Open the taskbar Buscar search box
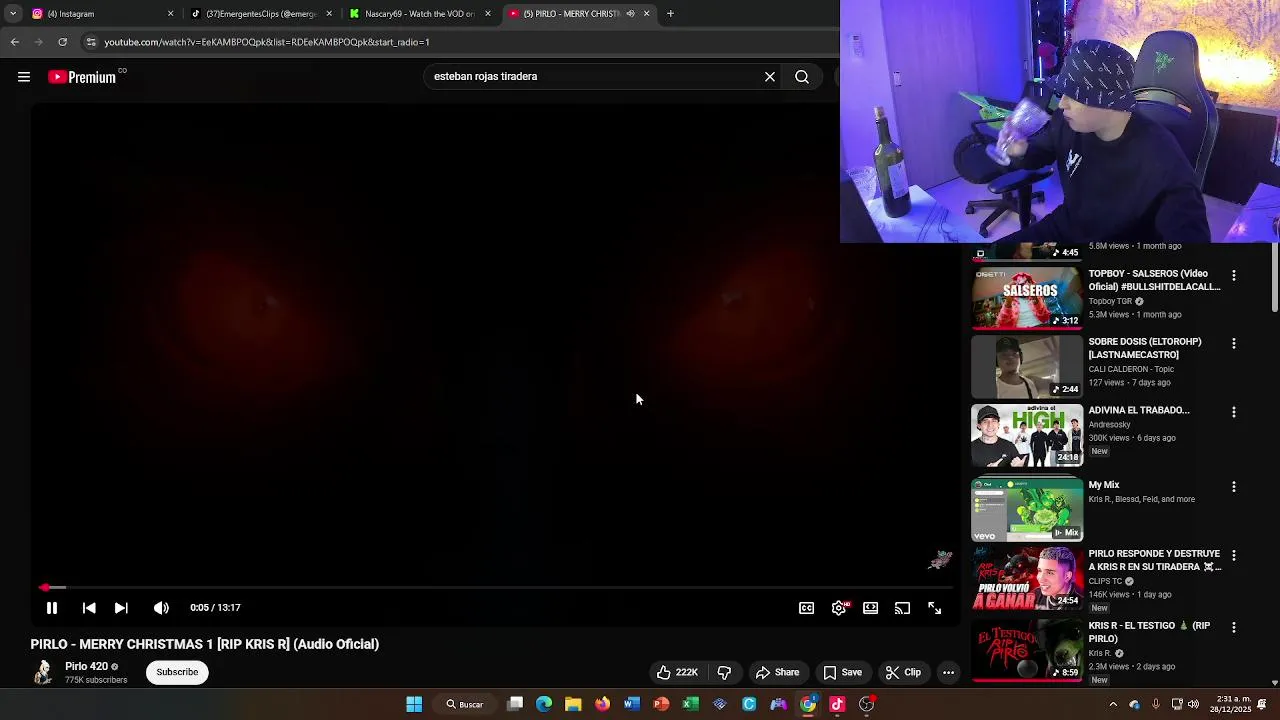The height and width of the screenshot is (720, 1280). tap(466, 704)
